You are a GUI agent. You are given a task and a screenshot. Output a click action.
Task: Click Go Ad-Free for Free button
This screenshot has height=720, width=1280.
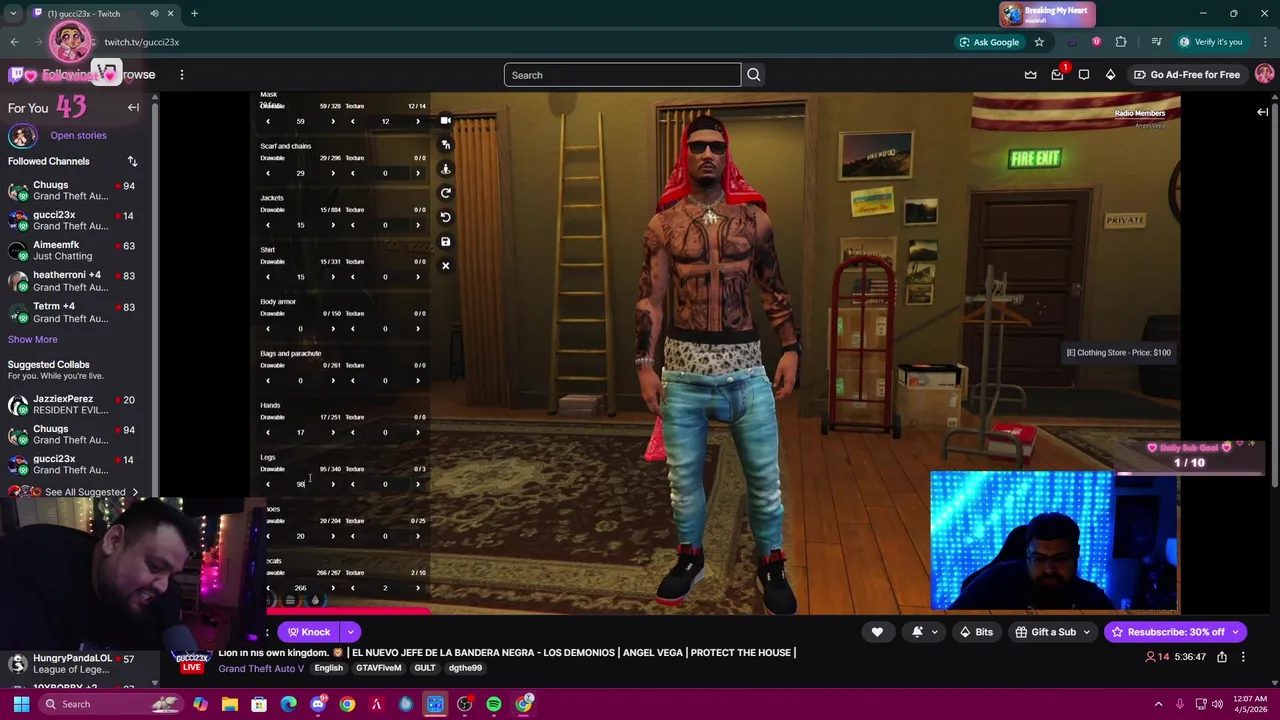(1187, 75)
